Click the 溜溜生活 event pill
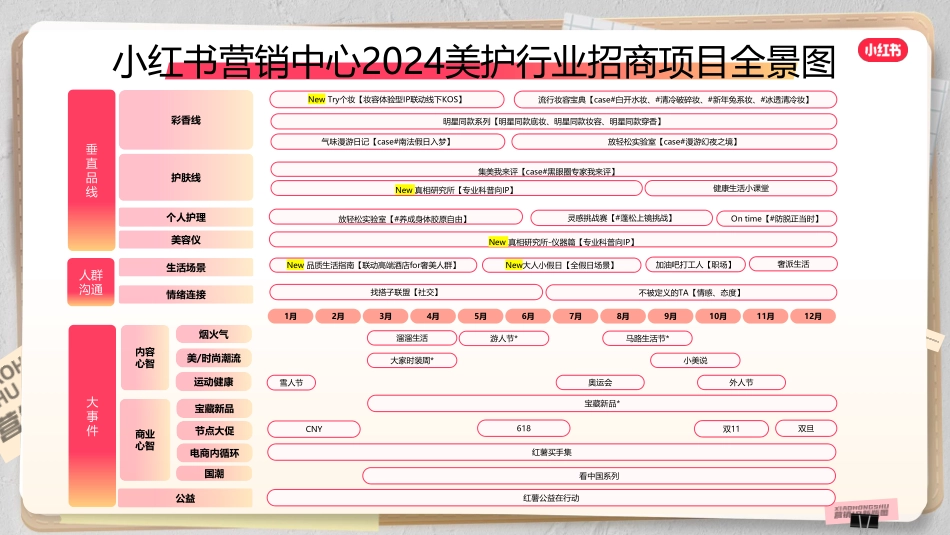Image resolution: width=950 pixels, height=535 pixels. pyautogui.click(x=412, y=338)
